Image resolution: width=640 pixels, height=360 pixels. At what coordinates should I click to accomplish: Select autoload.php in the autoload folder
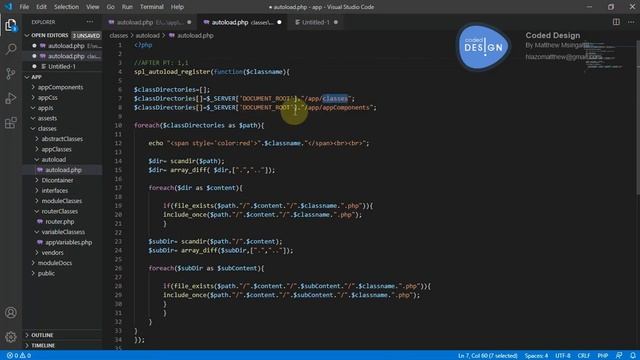[62, 170]
